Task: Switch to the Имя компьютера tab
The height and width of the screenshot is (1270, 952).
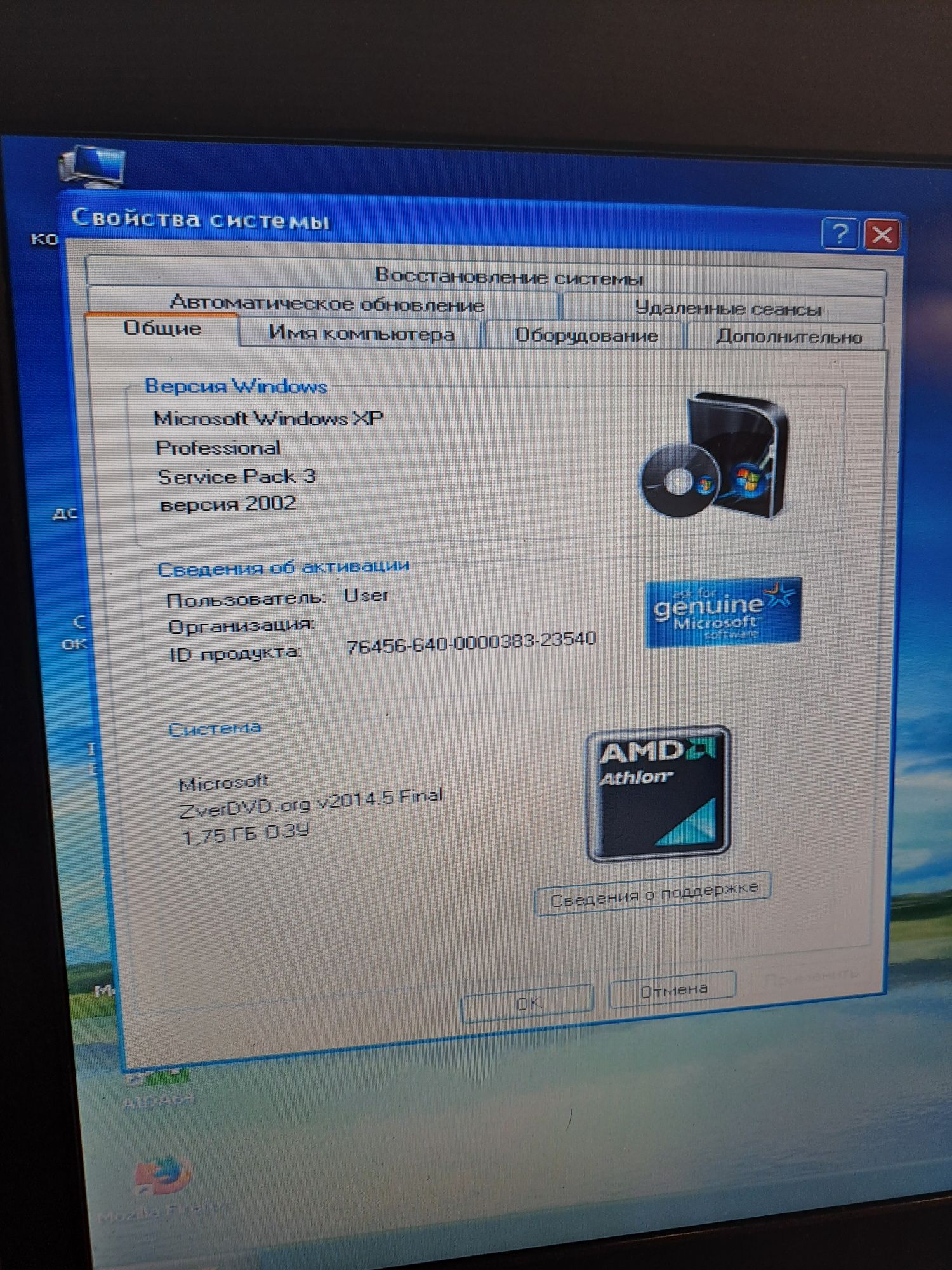Action: (360, 333)
